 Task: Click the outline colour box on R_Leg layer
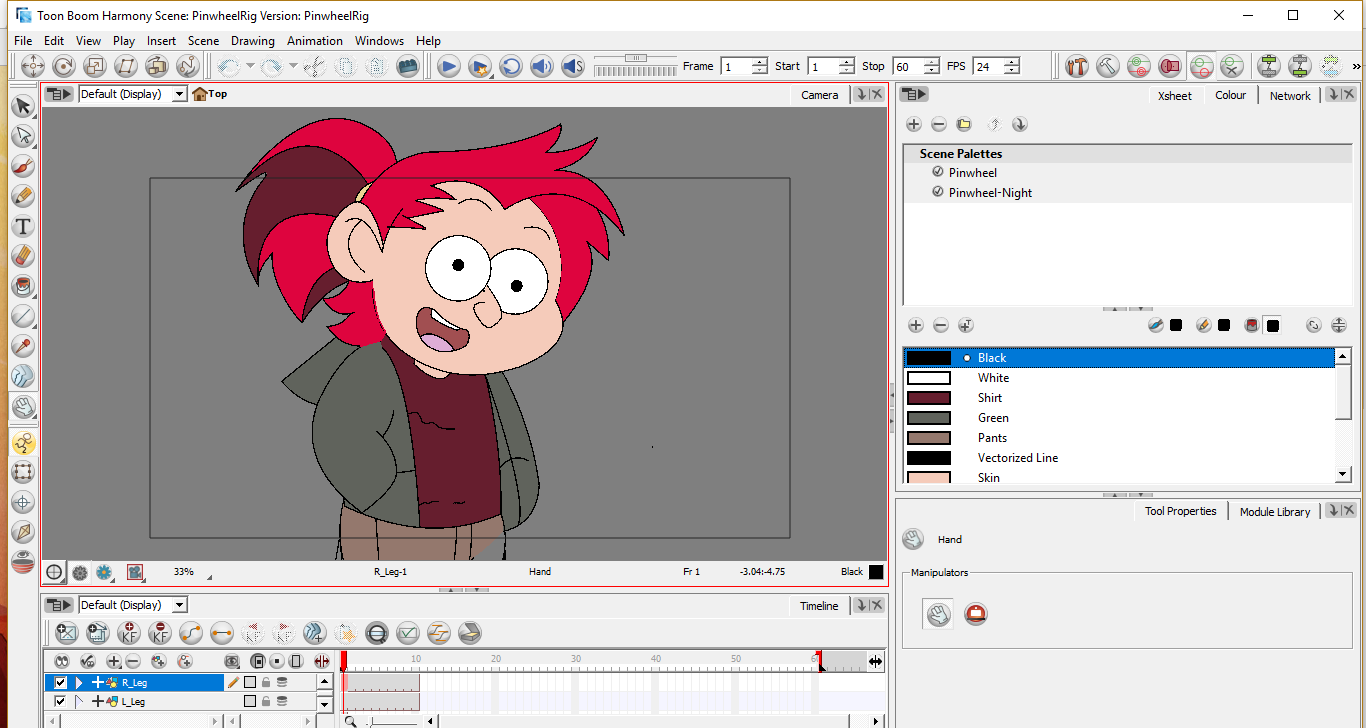pos(251,682)
